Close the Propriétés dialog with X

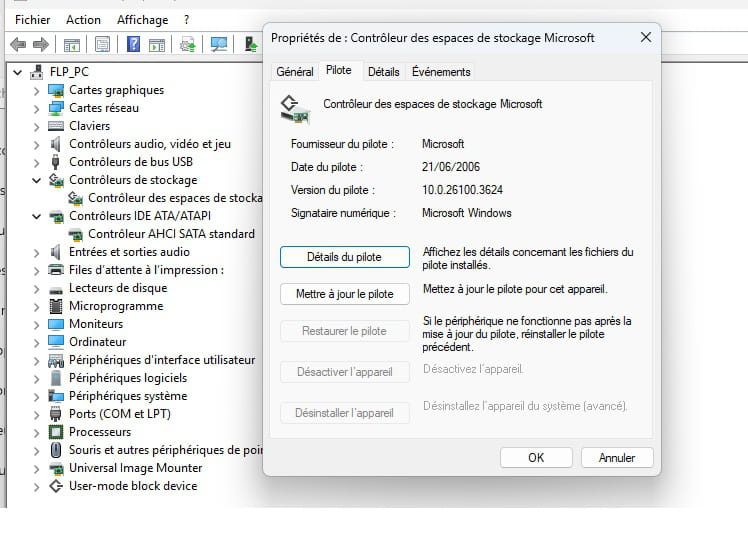pos(646,37)
